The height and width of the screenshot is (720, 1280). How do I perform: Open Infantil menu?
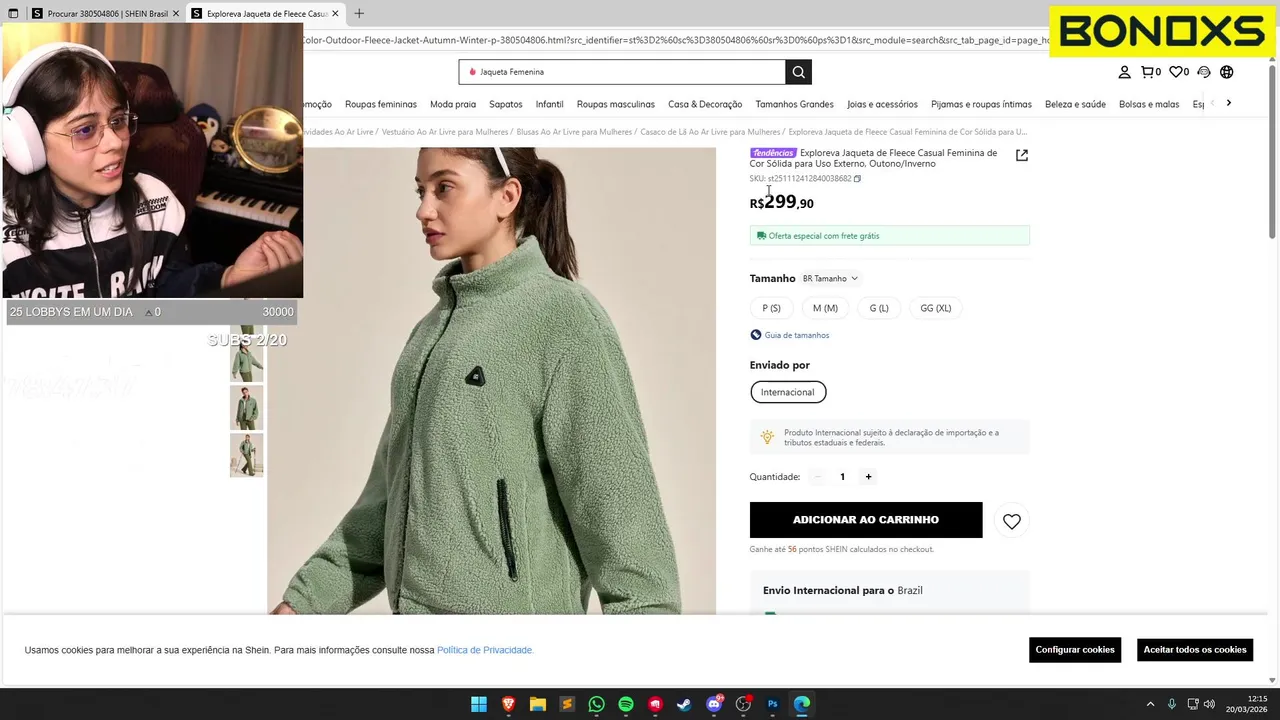549,104
